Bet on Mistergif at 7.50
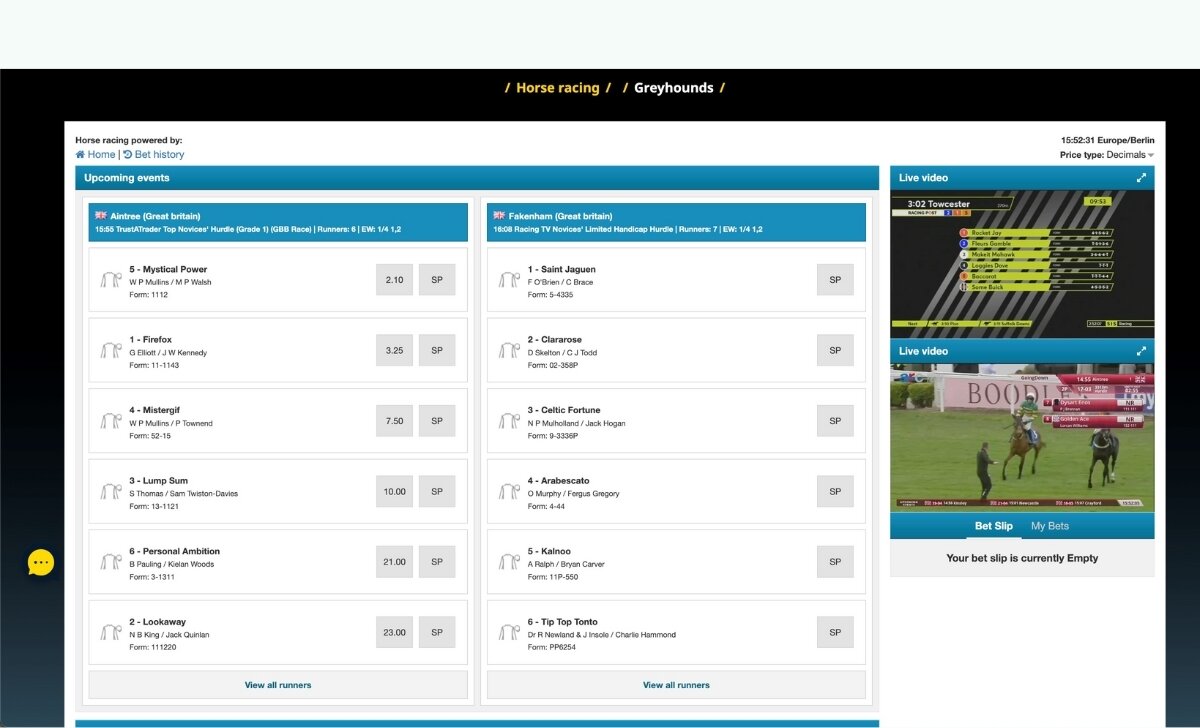This screenshot has width=1200, height=728. (x=395, y=421)
